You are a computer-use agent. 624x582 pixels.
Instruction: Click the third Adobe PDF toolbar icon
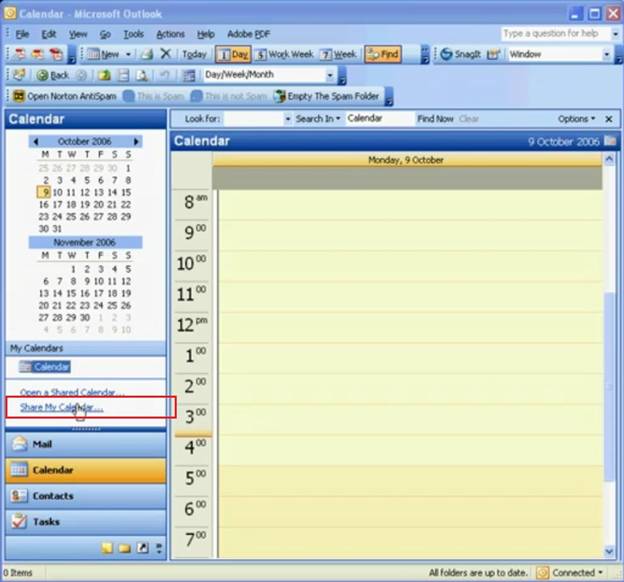pyautogui.click(x=56, y=54)
